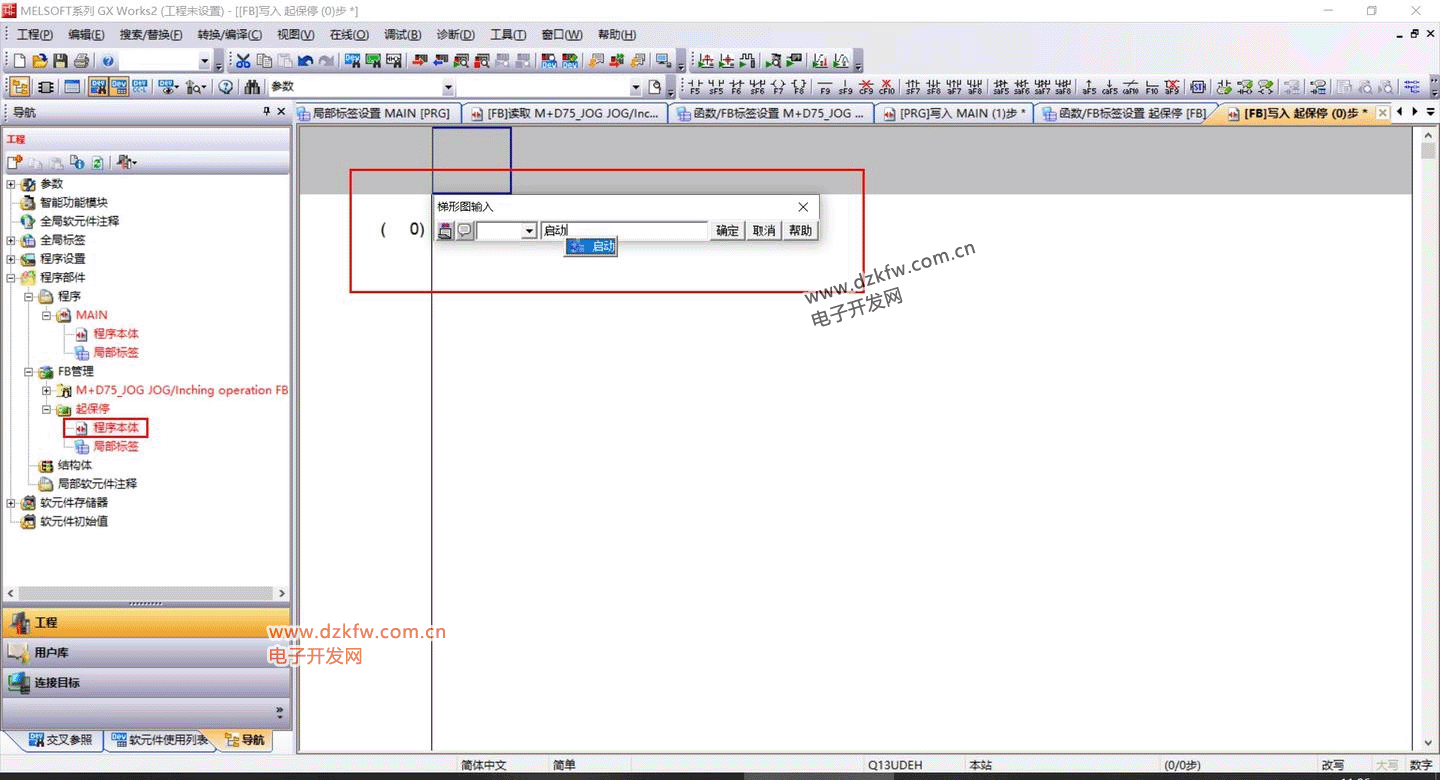Click the Print icon in toolbar
Viewport: 1440px width, 780px height.
(x=81, y=61)
